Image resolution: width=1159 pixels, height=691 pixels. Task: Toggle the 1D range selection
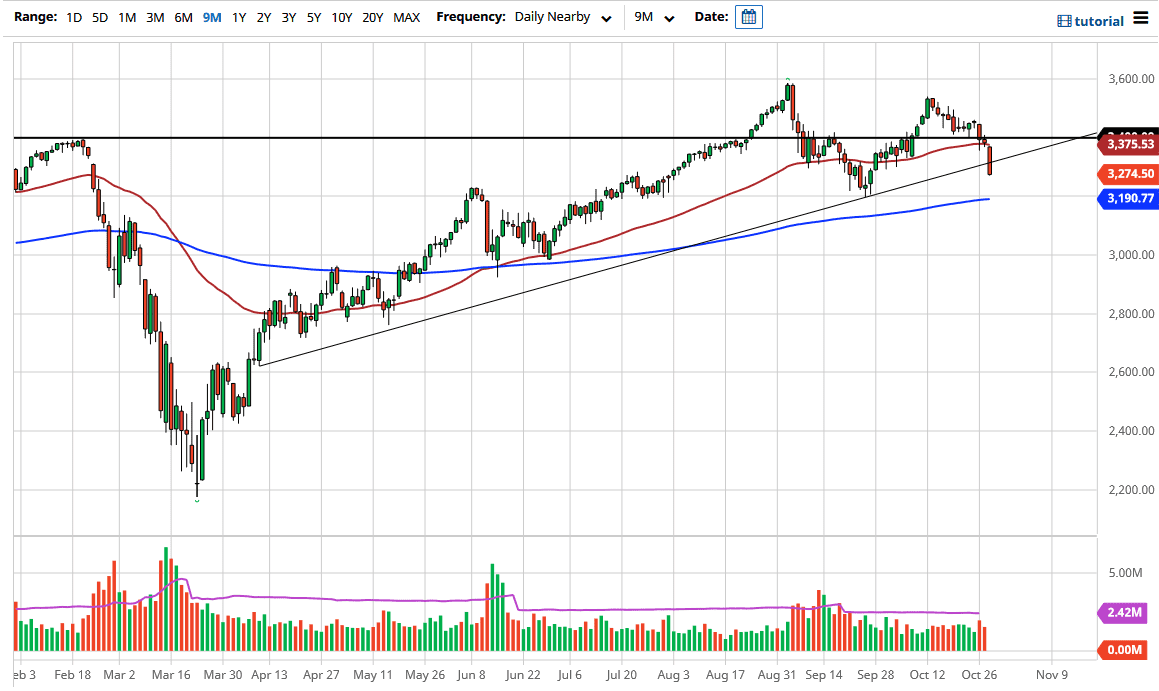pyautogui.click(x=73, y=17)
